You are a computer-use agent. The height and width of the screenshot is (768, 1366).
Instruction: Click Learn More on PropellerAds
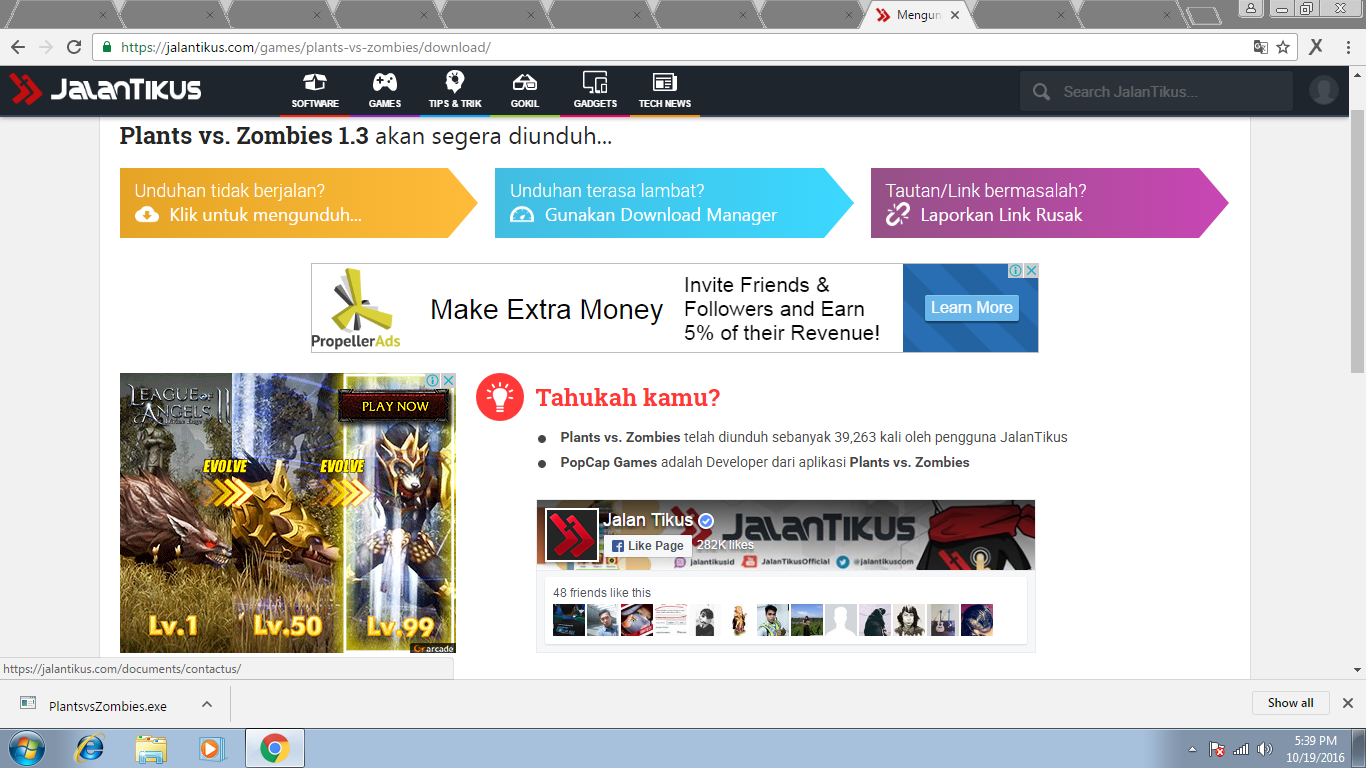pos(971,307)
